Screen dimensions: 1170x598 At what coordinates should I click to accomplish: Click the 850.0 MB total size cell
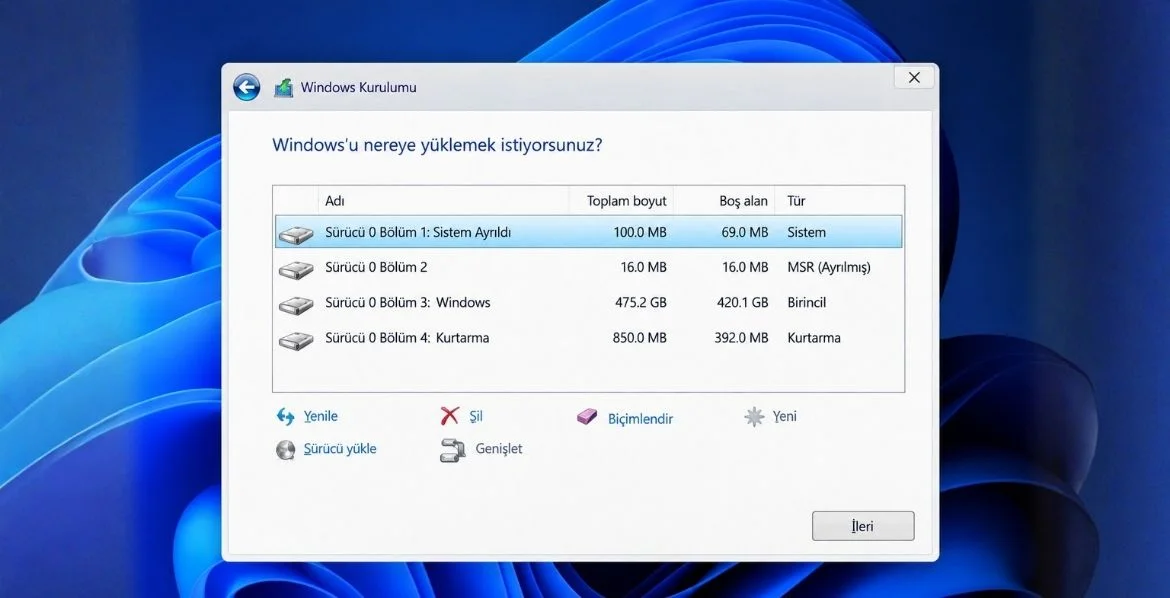[x=639, y=337]
